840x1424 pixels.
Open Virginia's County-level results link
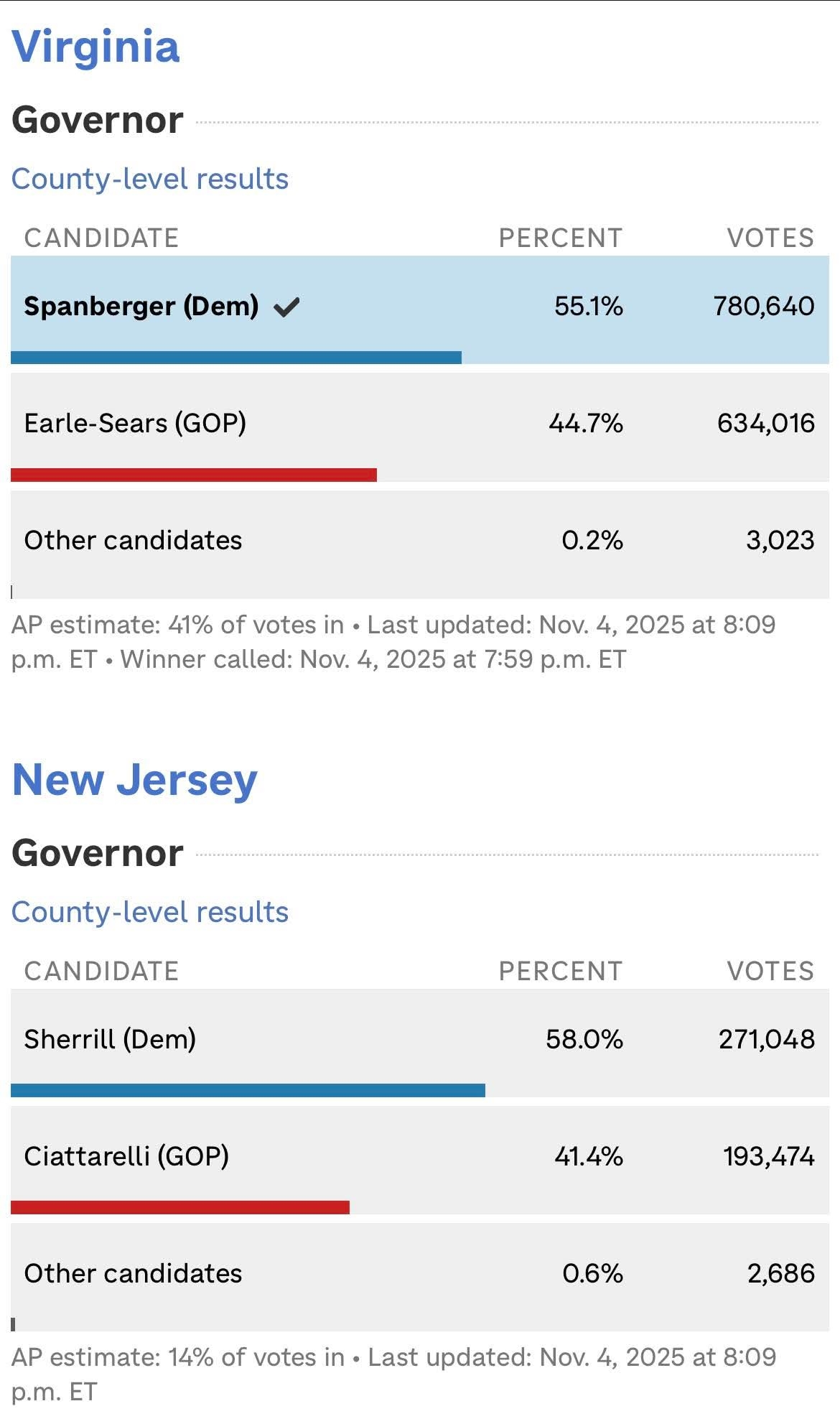click(x=149, y=179)
